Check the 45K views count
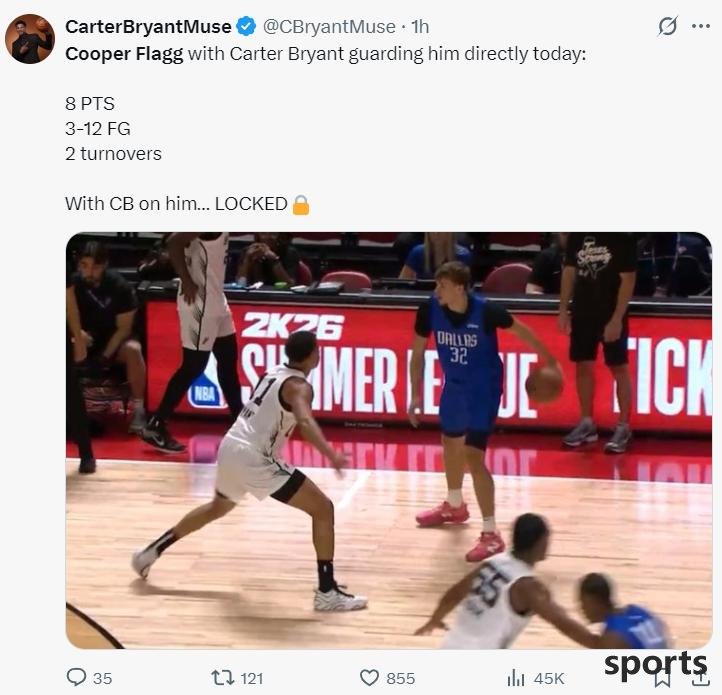Screen dimensions: 722x695 click(549, 678)
